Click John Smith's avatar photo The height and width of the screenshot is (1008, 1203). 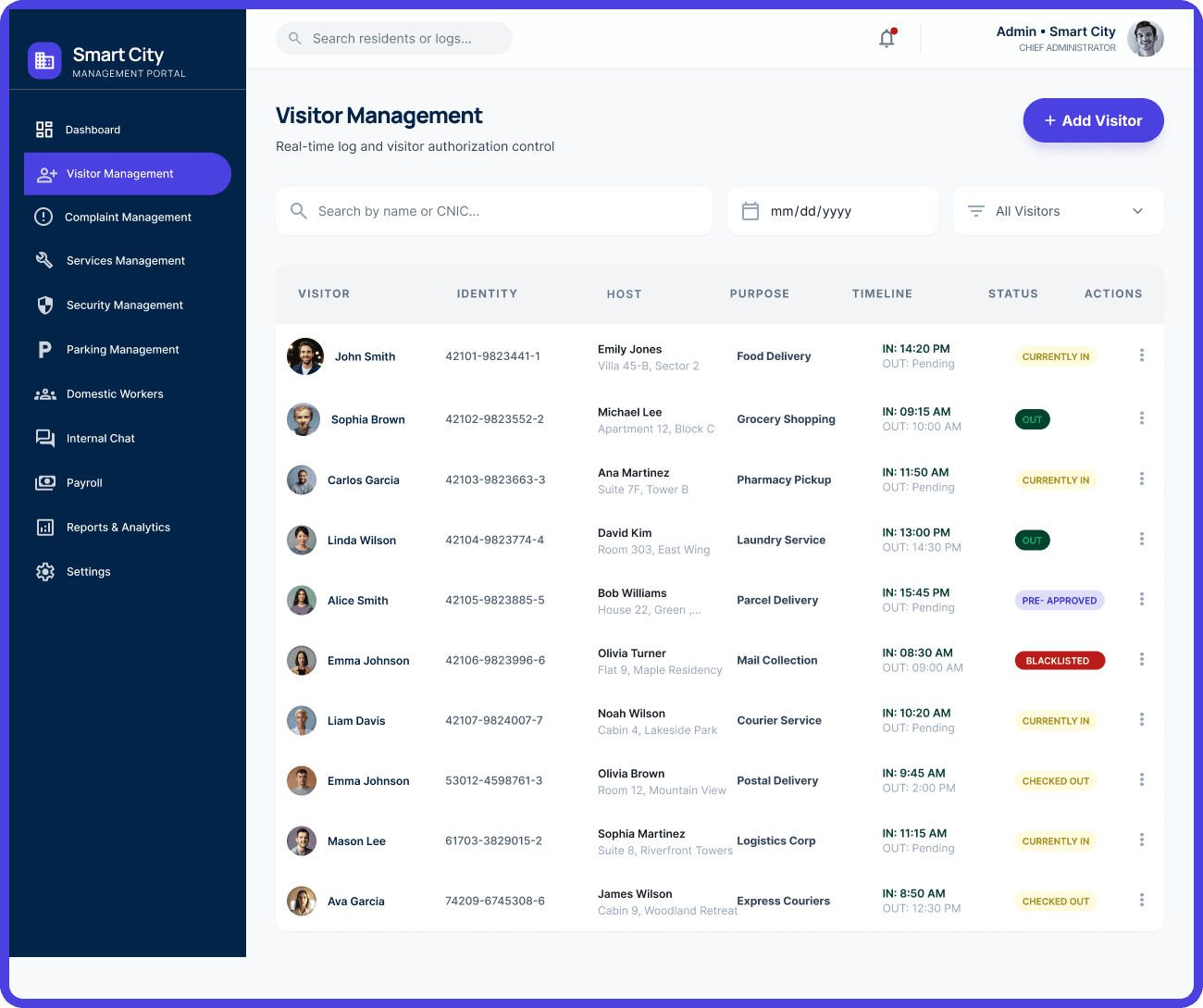pos(304,356)
